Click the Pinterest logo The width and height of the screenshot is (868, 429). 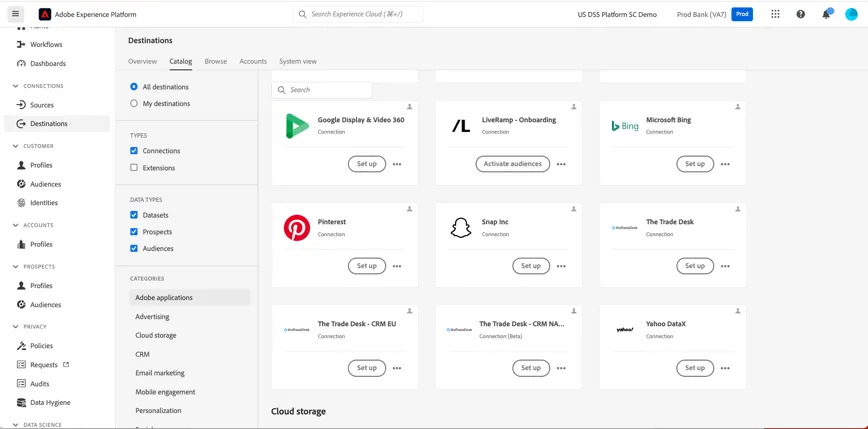pyautogui.click(x=297, y=228)
